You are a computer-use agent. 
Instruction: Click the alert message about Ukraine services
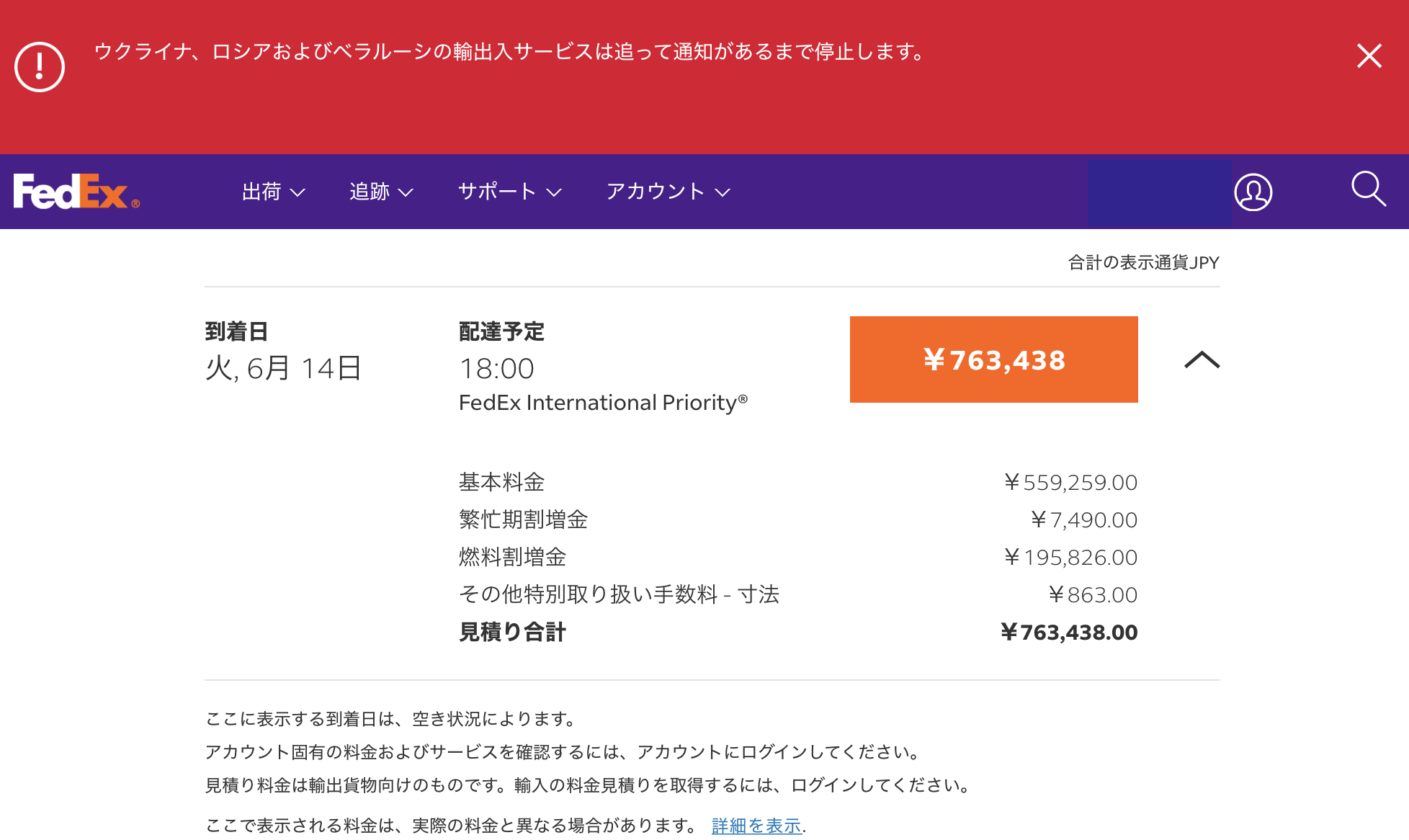click(x=509, y=52)
